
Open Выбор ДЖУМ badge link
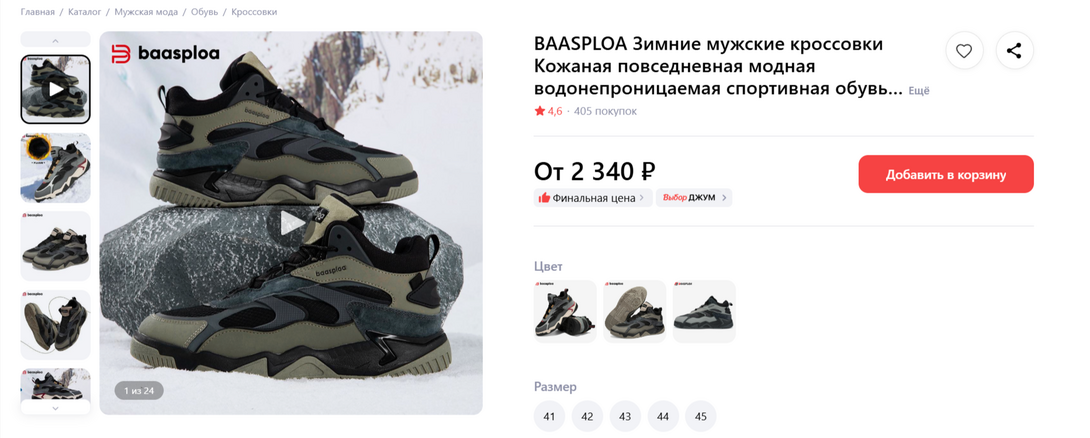tap(694, 197)
